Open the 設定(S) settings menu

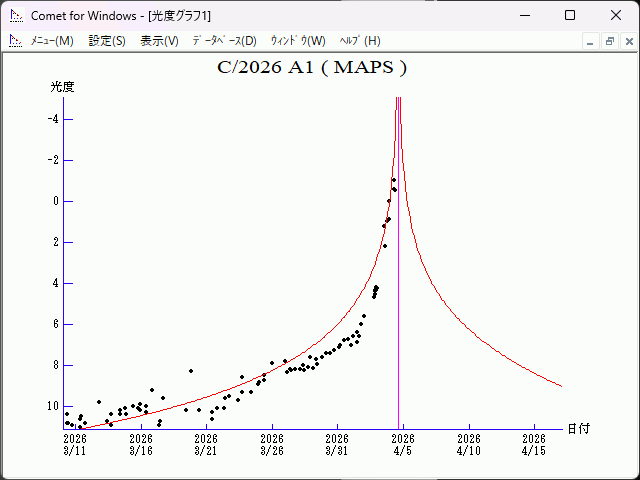point(107,41)
